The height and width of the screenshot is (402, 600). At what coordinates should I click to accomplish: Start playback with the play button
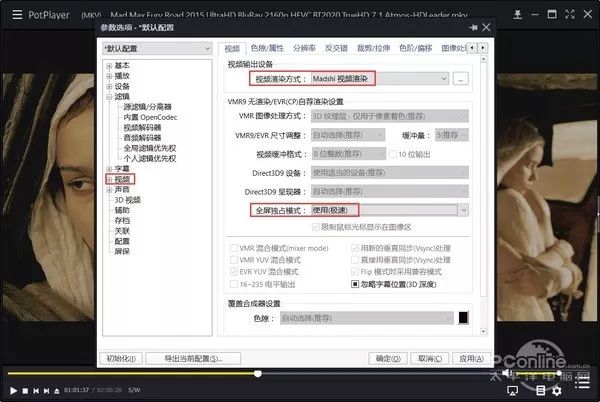click(13, 391)
